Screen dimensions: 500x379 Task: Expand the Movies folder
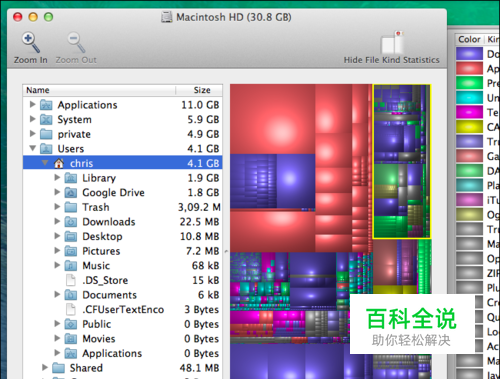coord(57,338)
